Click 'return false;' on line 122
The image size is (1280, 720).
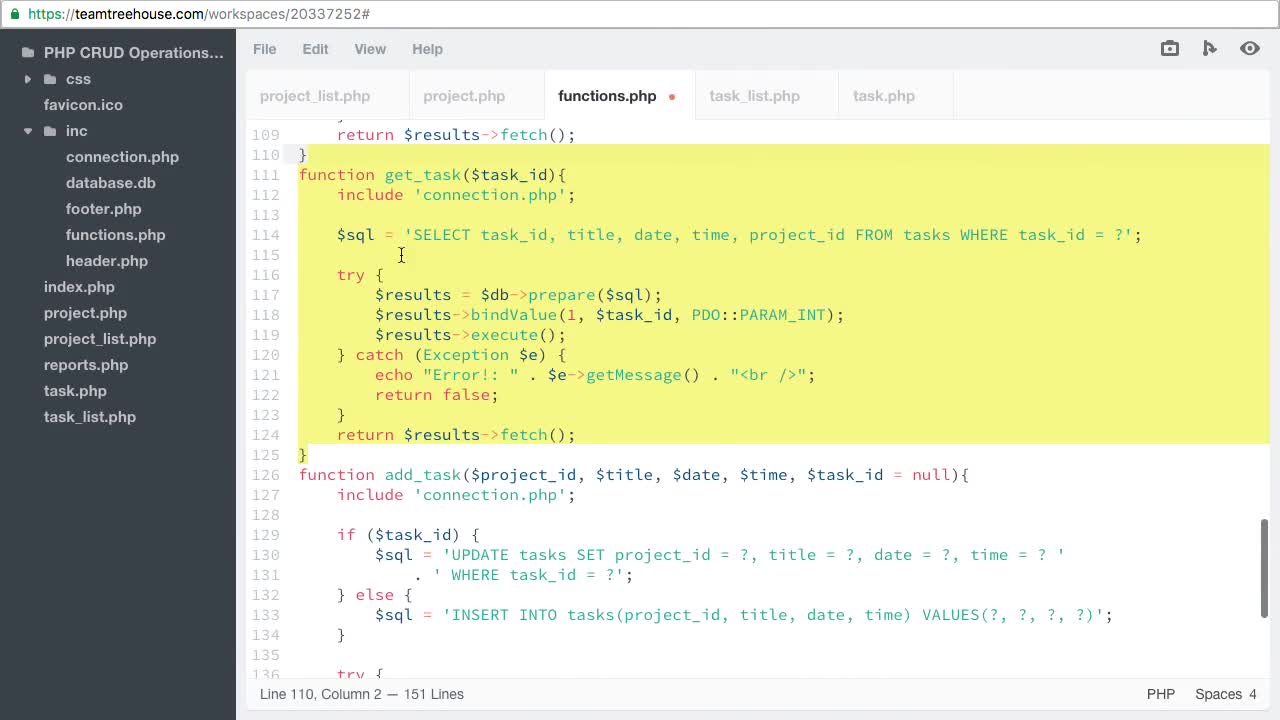[437, 395]
